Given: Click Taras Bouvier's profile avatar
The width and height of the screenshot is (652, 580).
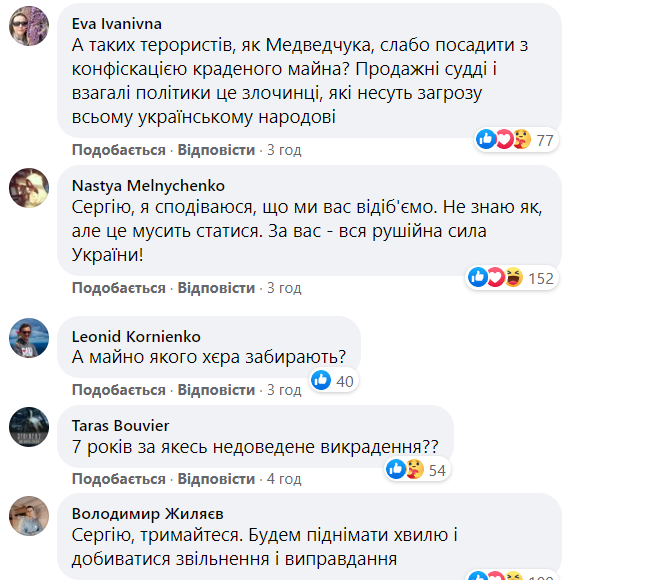Looking at the screenshot, I should click(x=30, y=426).
